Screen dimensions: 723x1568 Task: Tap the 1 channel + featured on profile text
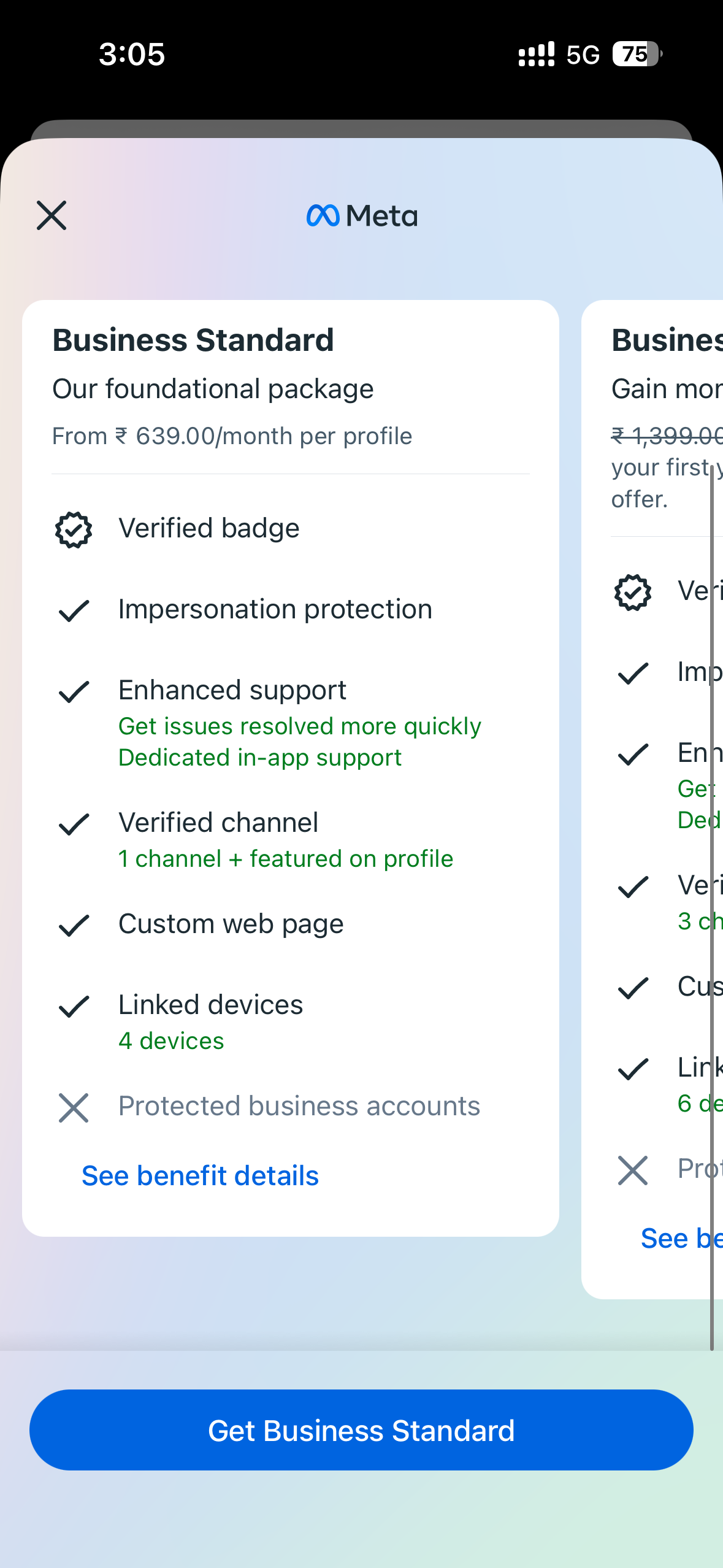click(x=286, y=859)
